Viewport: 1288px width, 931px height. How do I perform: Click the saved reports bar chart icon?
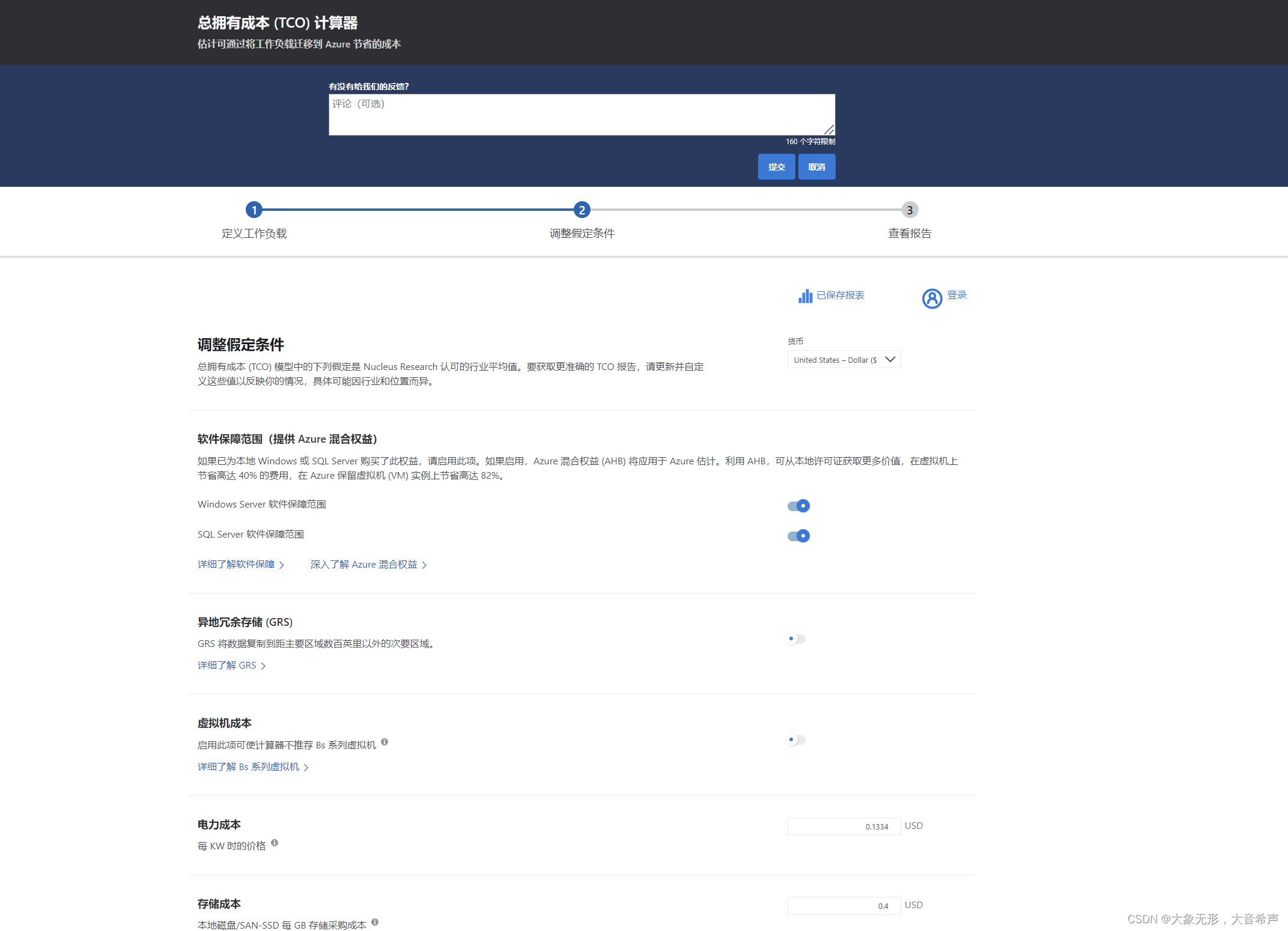pyautogui.click(x=805, y=296)
